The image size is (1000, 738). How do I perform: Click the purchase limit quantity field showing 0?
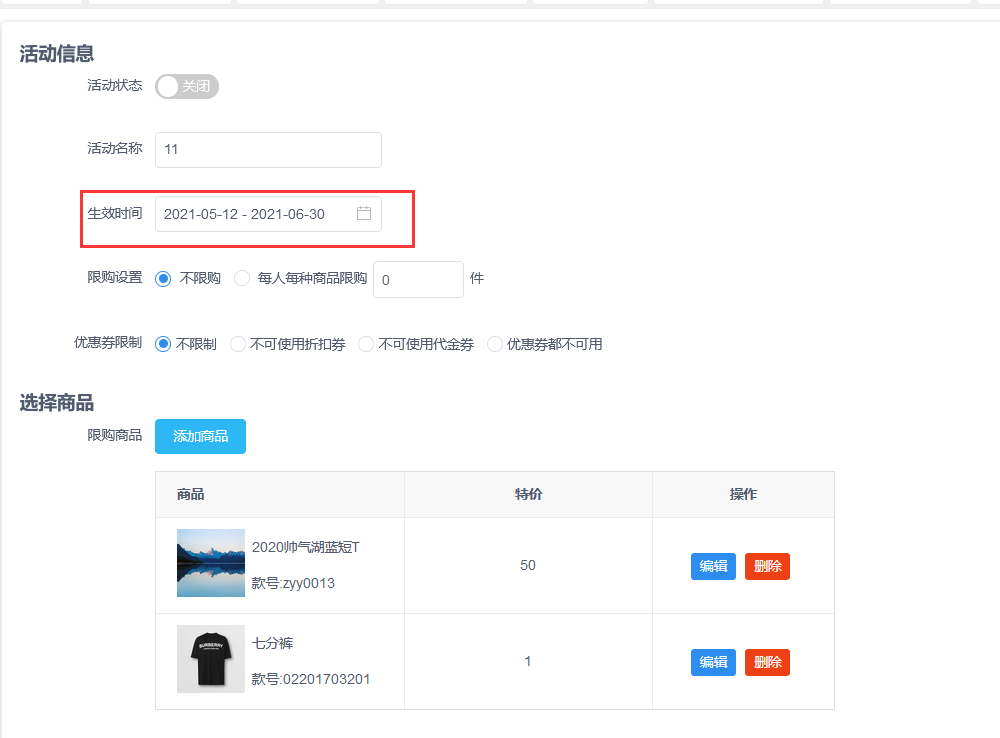418,279
